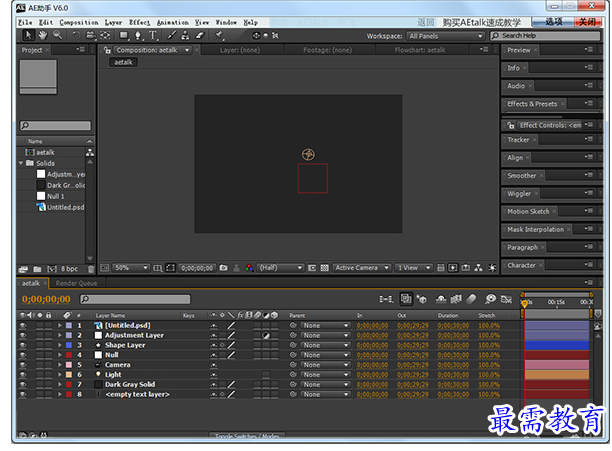This screenshot has height=451, width=612.
Task: Click the Search Help input field
Action: (545, 36)
